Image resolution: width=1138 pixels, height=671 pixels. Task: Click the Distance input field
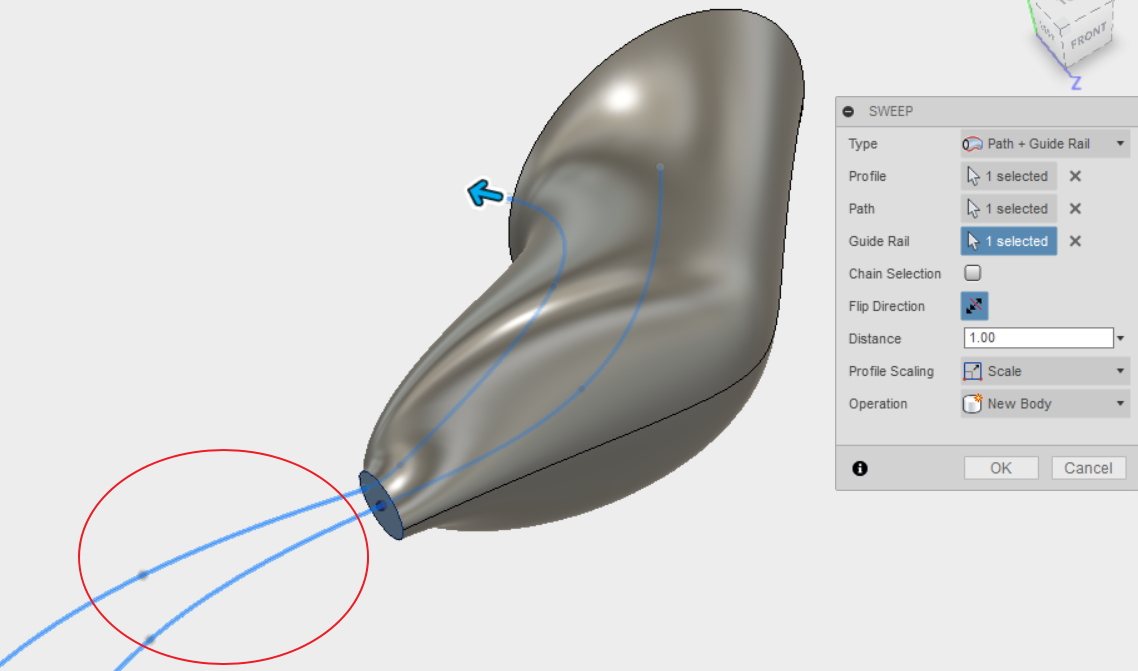tap(1039, 338)
